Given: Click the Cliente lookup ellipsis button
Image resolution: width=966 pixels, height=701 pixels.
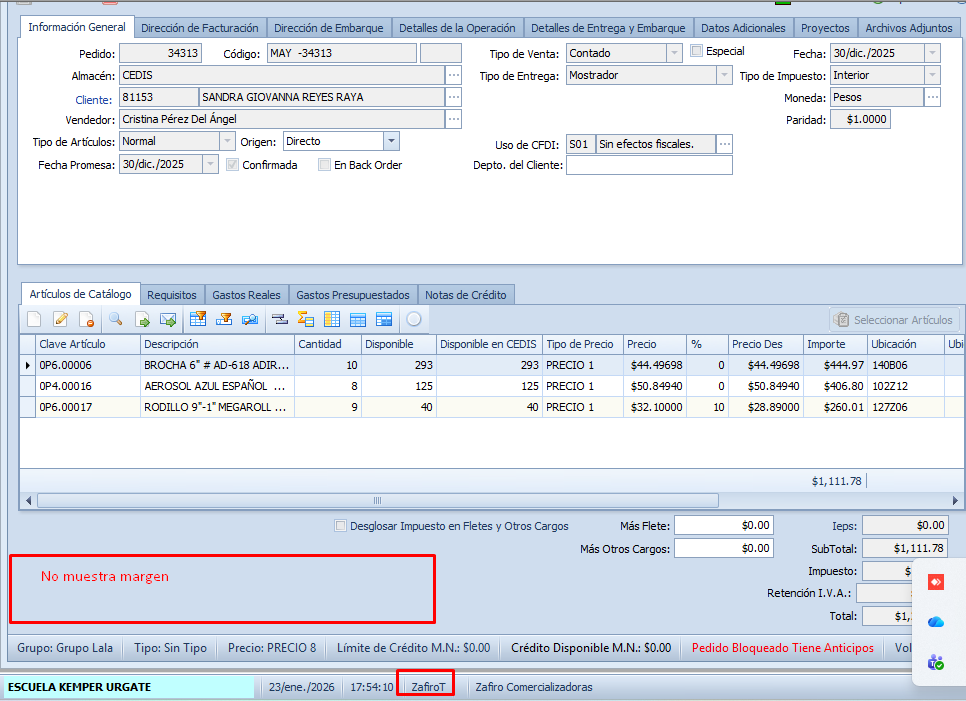Looking at the screenshot, I should pos(453,97).
